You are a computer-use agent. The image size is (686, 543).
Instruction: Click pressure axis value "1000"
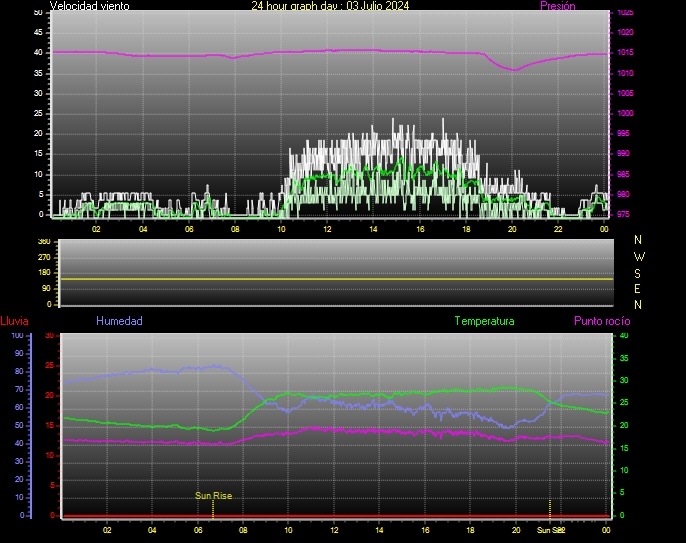[625, 113]
